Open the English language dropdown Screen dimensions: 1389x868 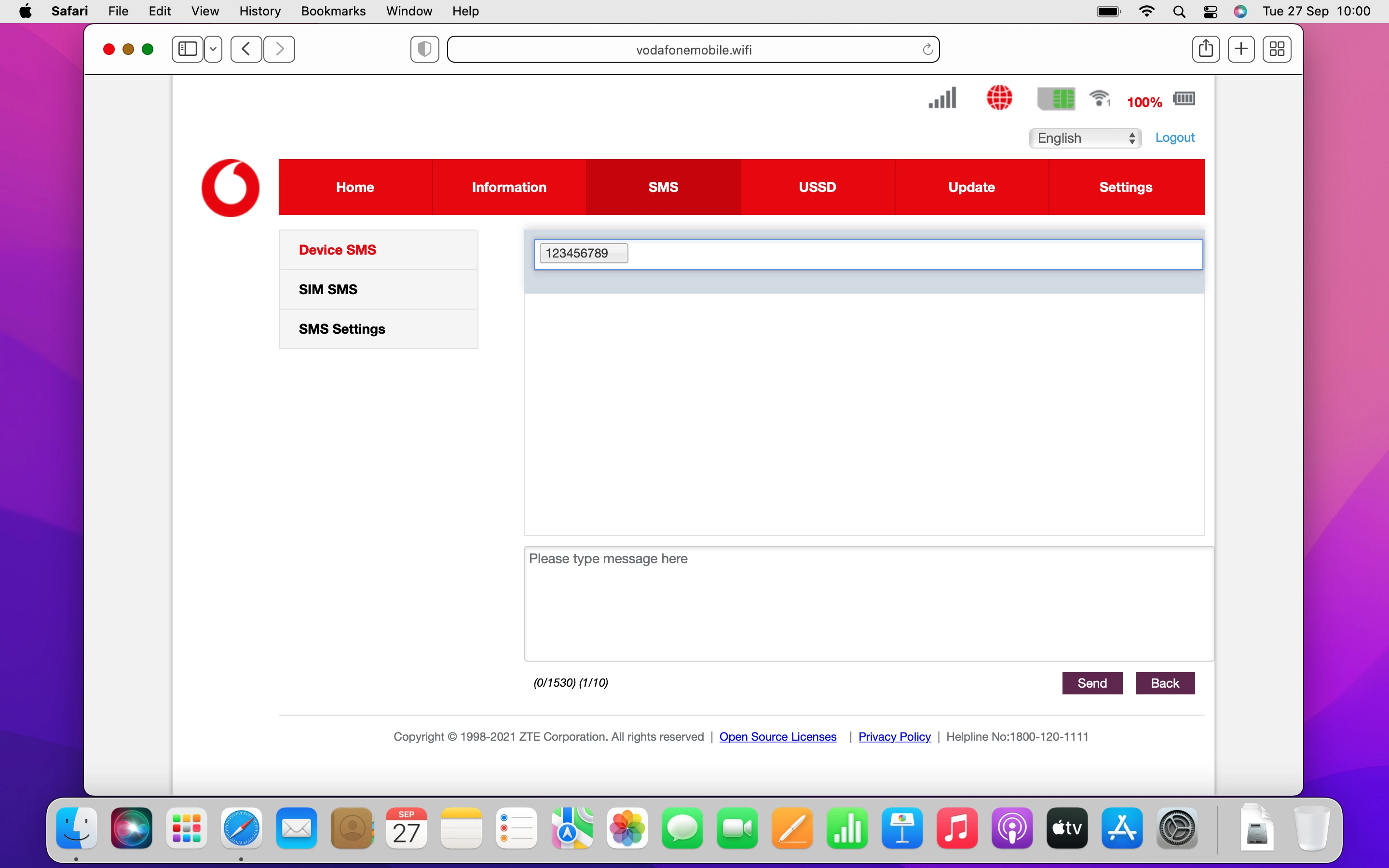(1085, 138)
